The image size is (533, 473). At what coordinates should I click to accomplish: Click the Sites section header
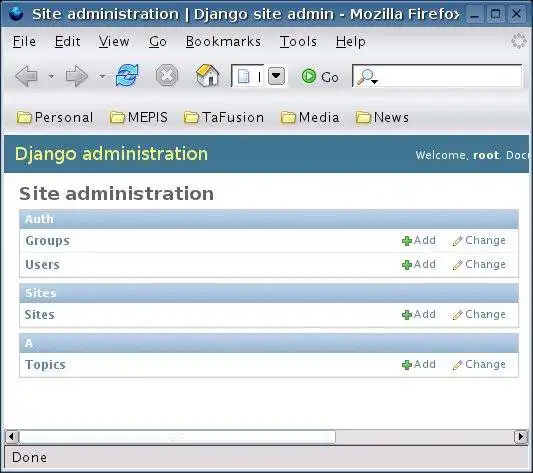pyautogui.click(x=269, y=293)
